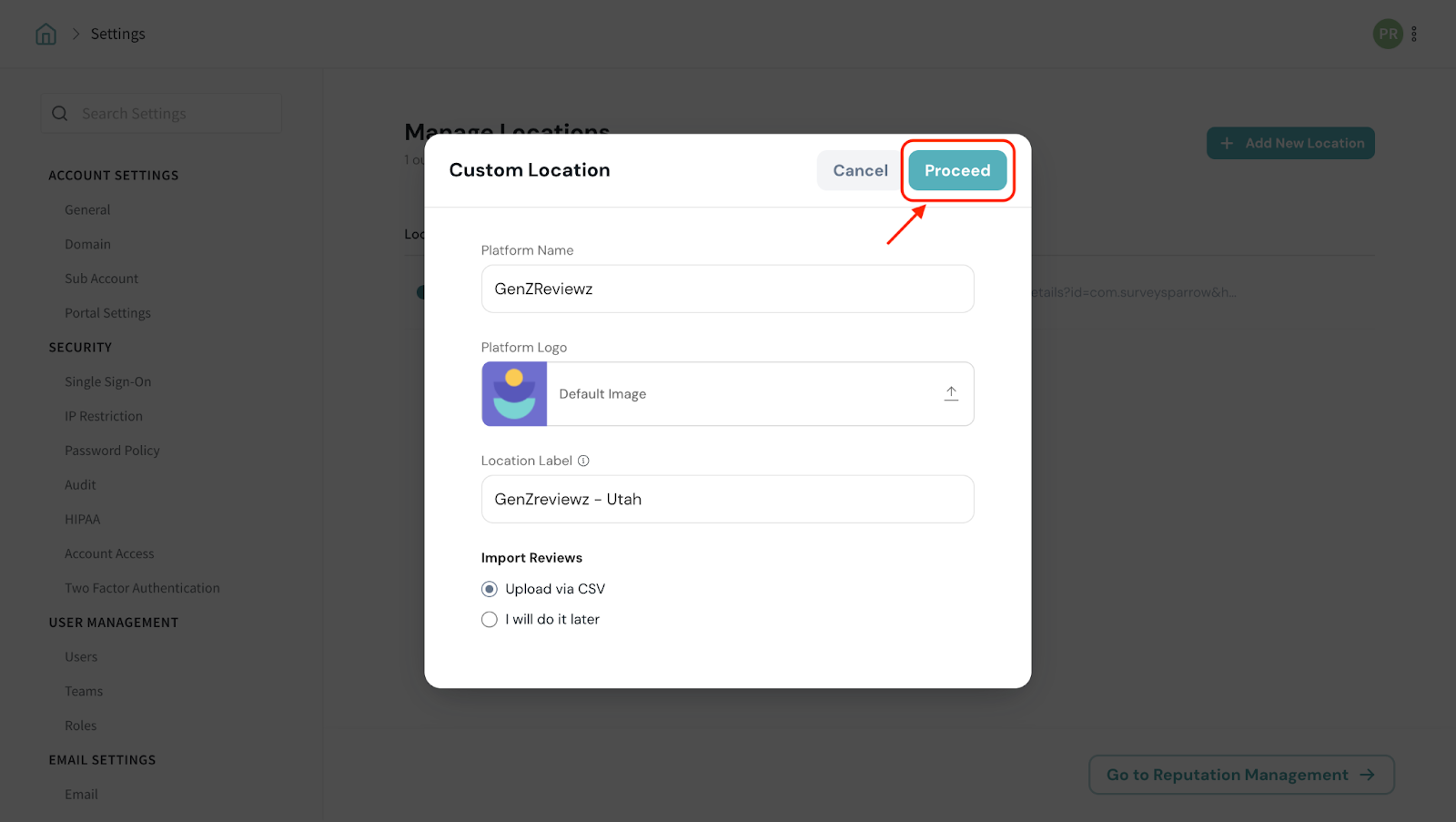The image size is (1456, 822).
Task: Cancel the Custom Location dialog
Action: pos(860,170)
